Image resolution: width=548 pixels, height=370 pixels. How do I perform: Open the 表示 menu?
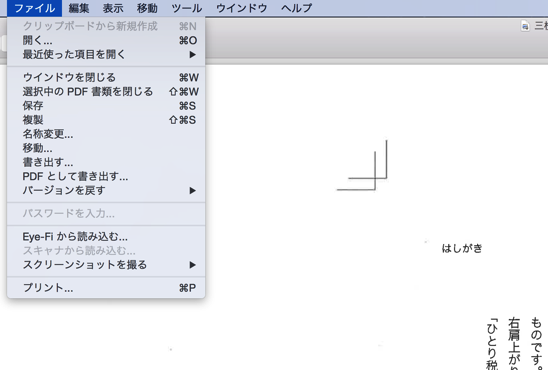pos(113,8)
